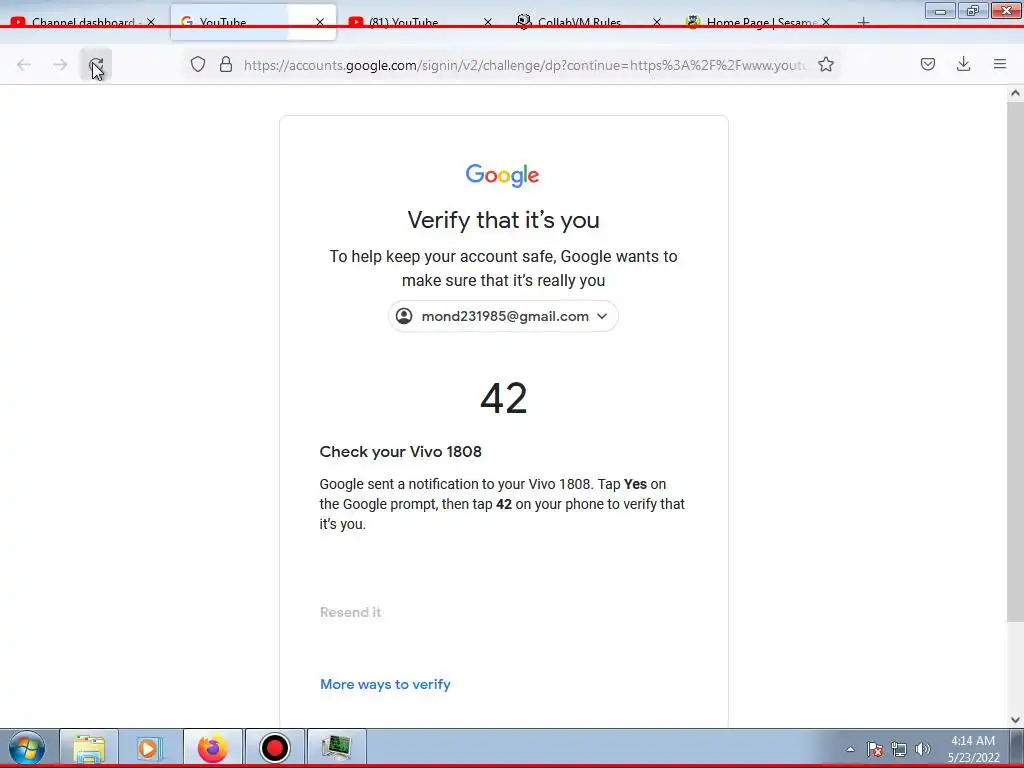Select the verification number 42
Viewport: 1024px width, 768px height.
tap(504, 398)
